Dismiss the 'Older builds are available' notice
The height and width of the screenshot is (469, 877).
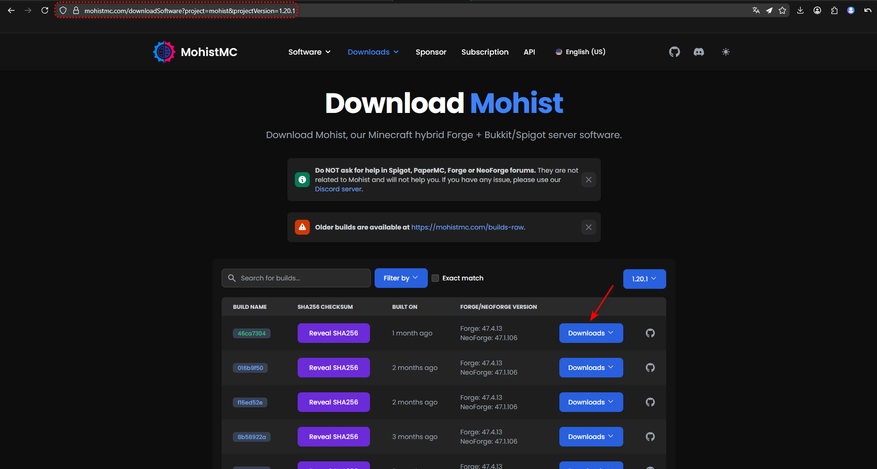588,227
